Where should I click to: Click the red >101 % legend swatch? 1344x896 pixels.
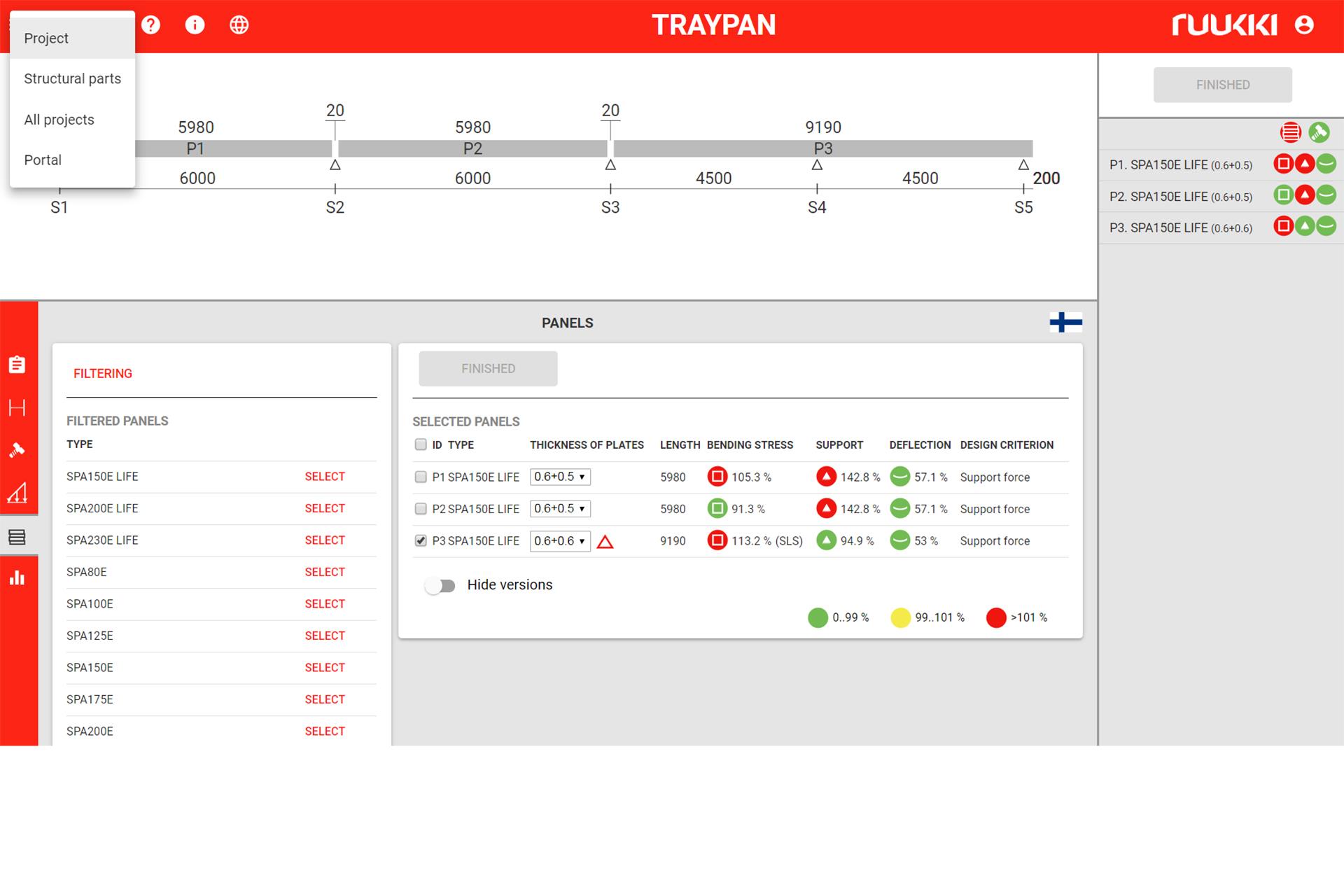click(996, 617)
